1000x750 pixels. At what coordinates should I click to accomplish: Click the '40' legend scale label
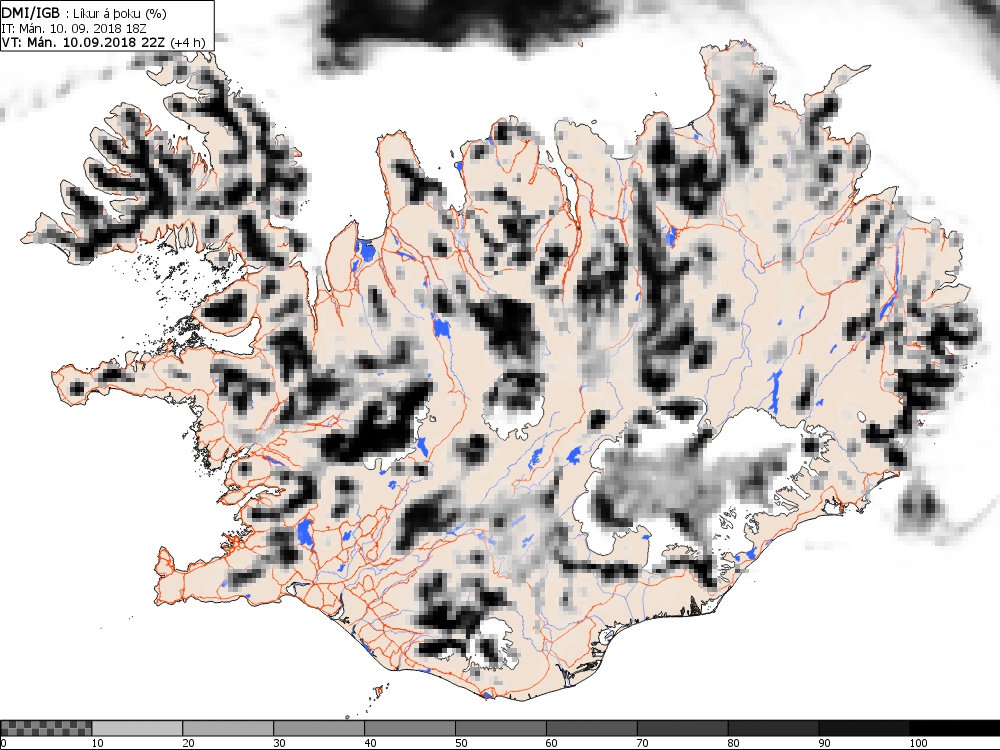371,743
